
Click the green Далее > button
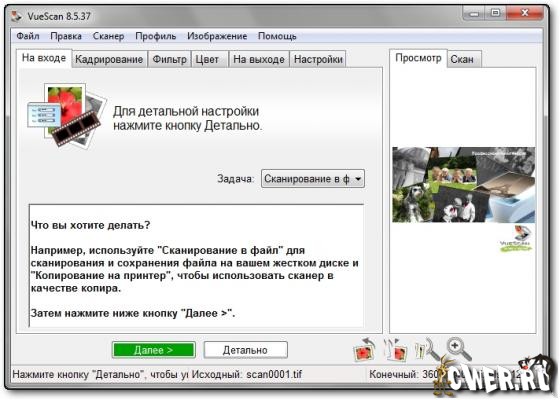154,350
